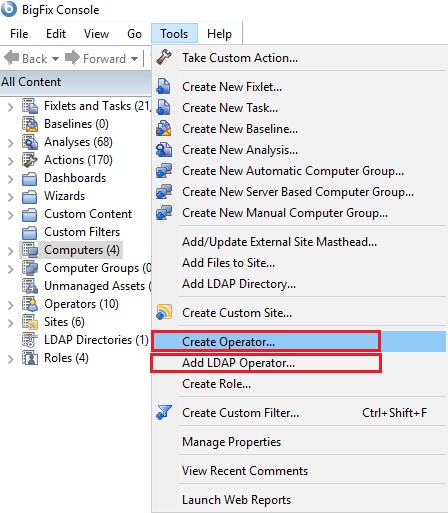Open the Back button history dropdown arrow
Screen dimensions: 448x513
click(55, 59)
